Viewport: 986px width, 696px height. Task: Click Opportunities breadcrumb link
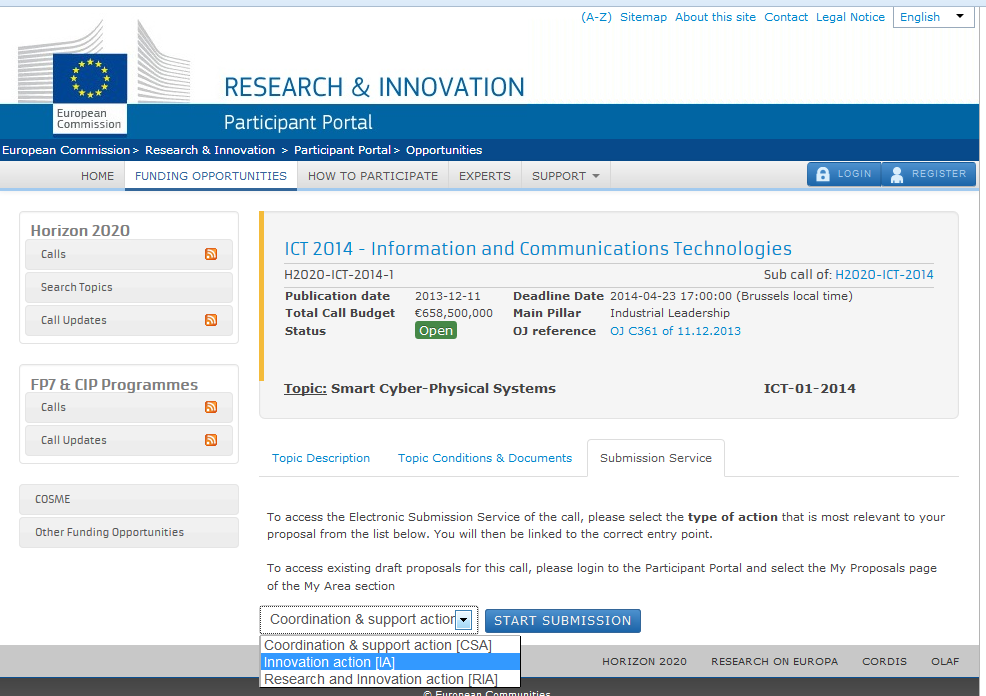pyautogui.click(x=444, y=150)
